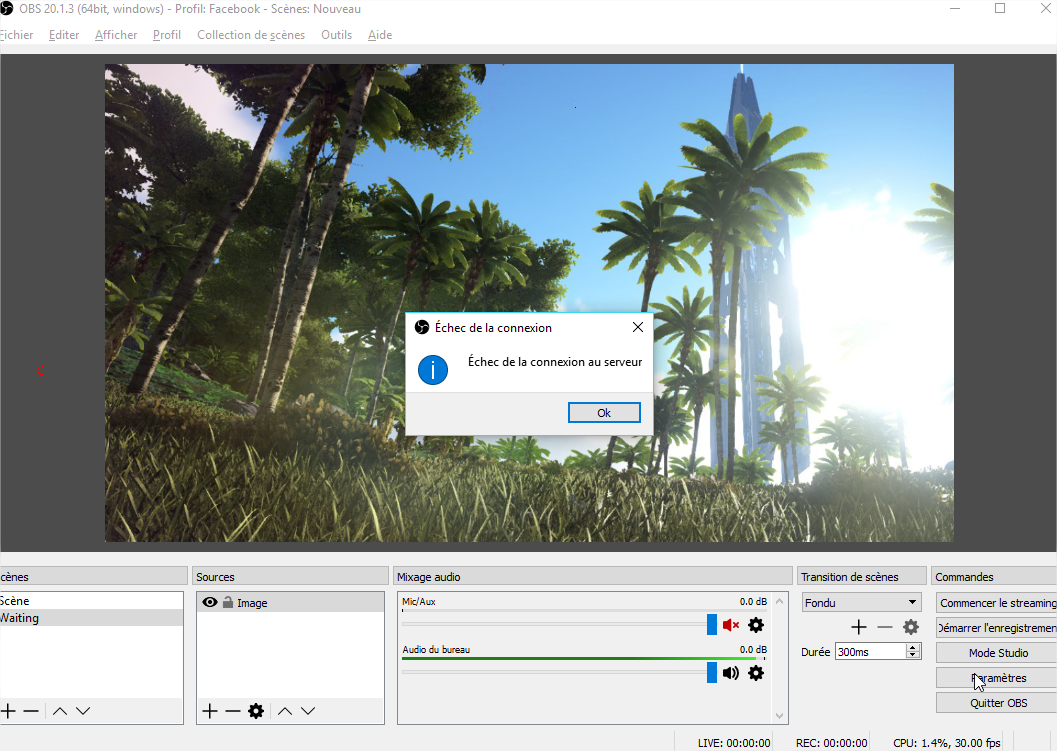Click Démarrer l'enregistrement button
This screenshot has width=1057, height=751.
coord(996,628)
